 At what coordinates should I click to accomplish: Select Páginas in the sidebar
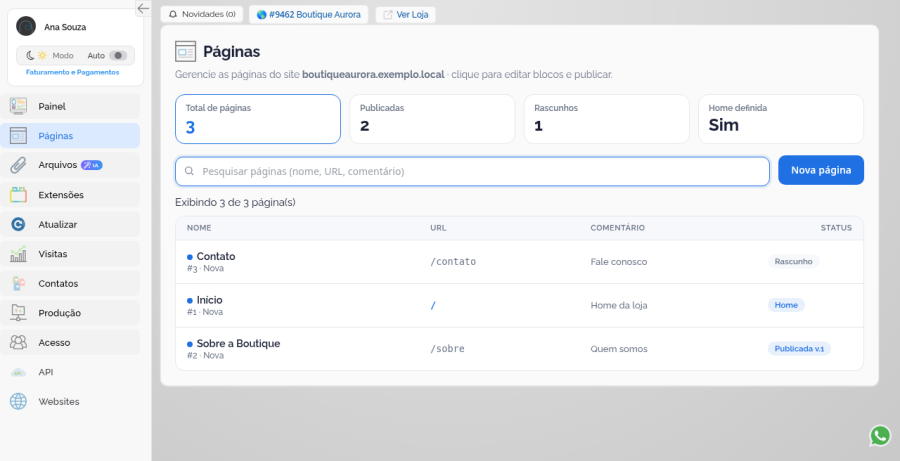click(x=70, y=135)
